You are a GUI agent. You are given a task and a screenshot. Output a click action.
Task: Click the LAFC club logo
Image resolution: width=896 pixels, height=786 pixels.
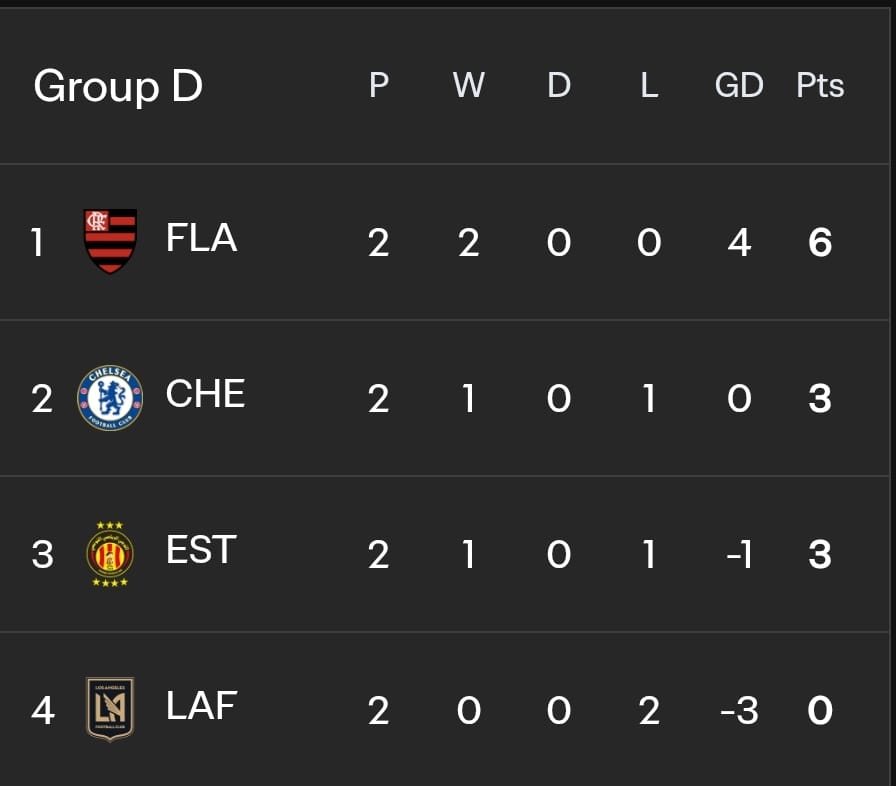(110, 709)
